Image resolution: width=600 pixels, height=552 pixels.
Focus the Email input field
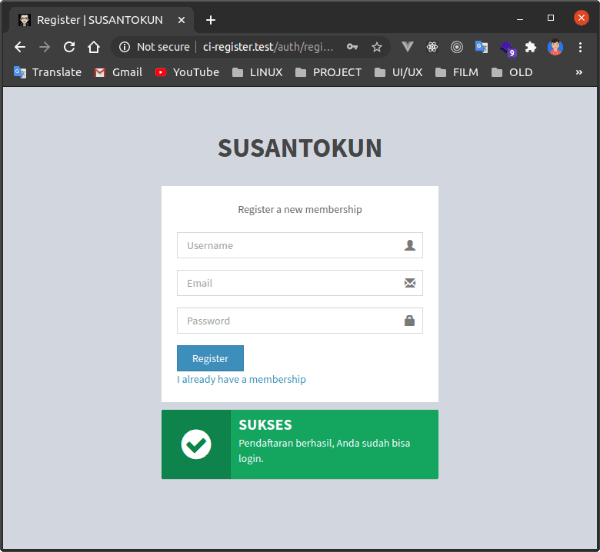(x=300, y=283)
